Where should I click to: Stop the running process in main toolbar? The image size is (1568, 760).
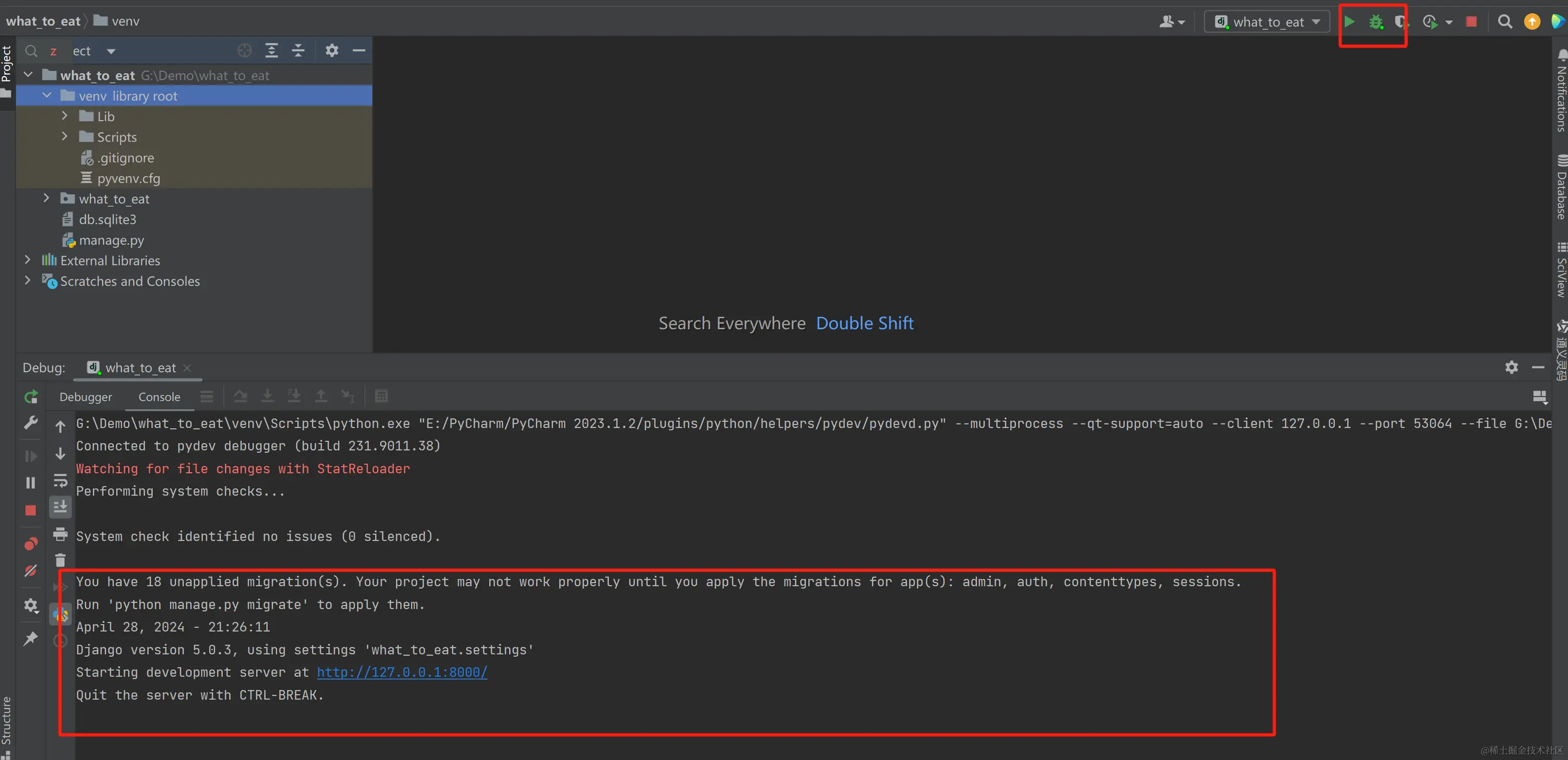1471,22
